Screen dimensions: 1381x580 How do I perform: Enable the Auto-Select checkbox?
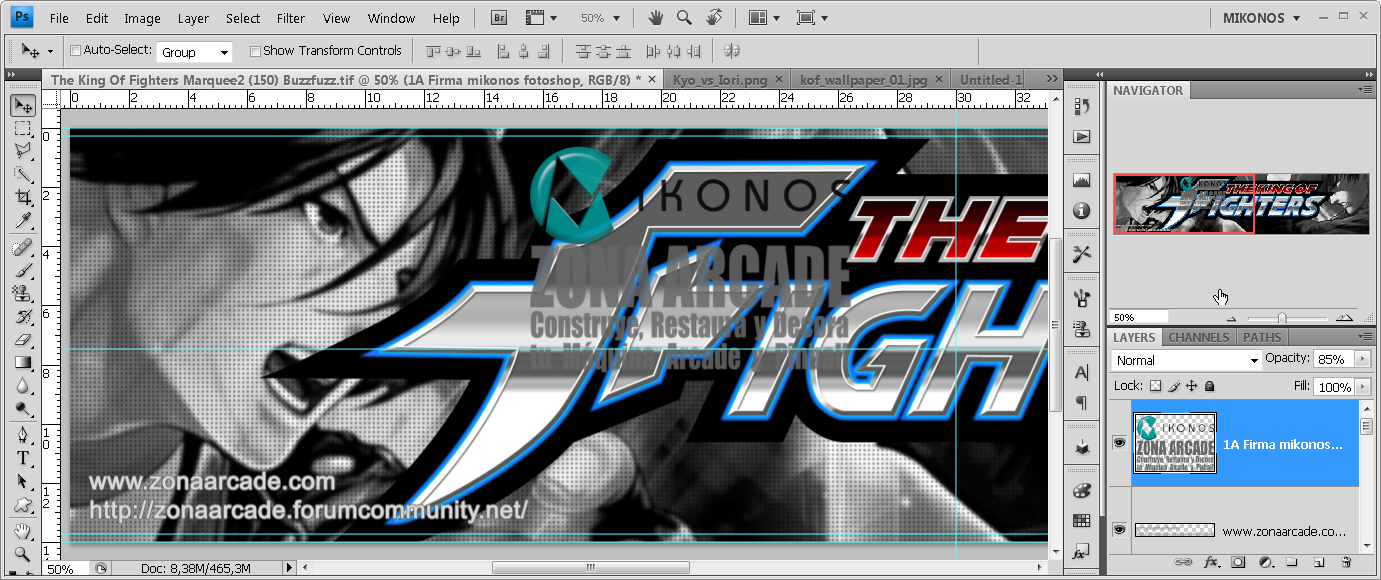[x=75, y=50]
